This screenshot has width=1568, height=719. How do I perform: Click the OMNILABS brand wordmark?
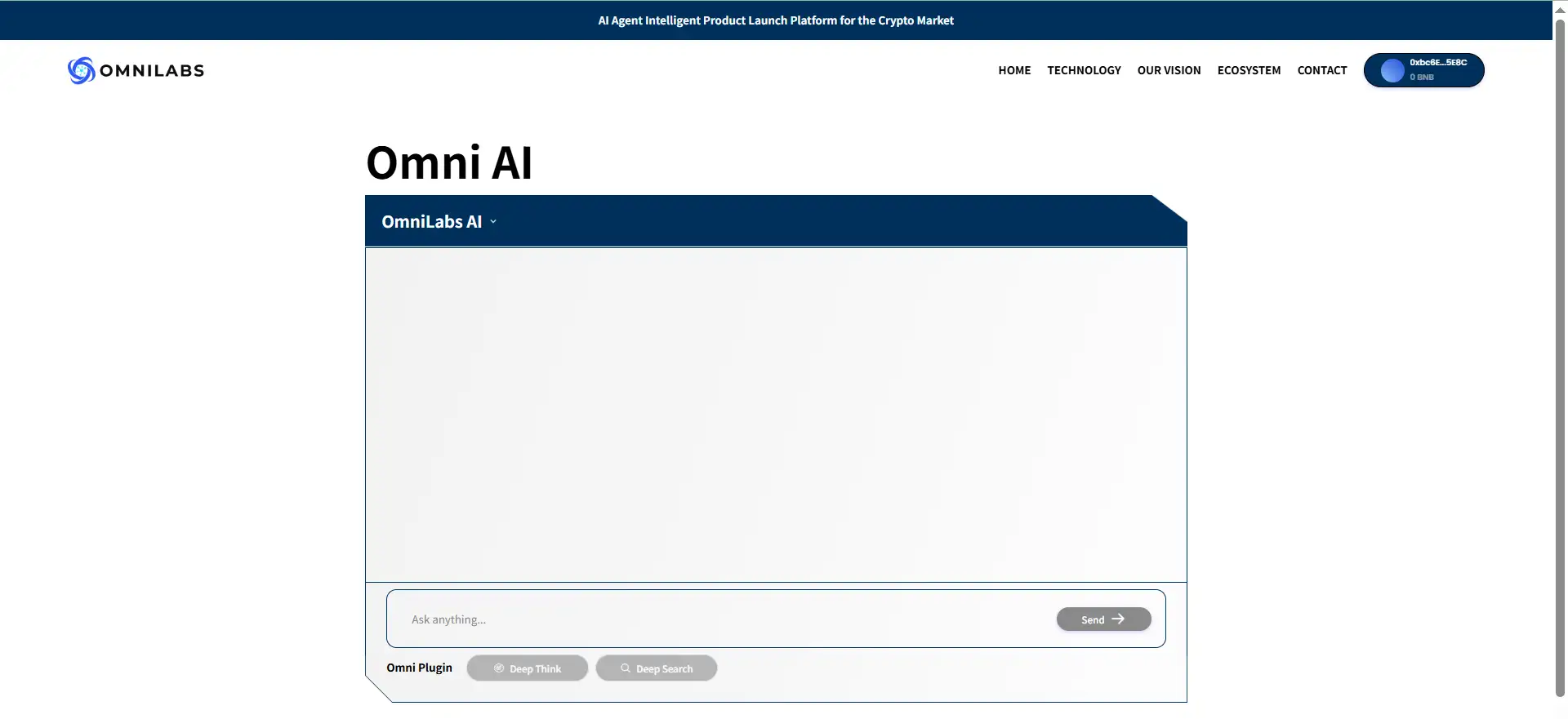[152, 71]
